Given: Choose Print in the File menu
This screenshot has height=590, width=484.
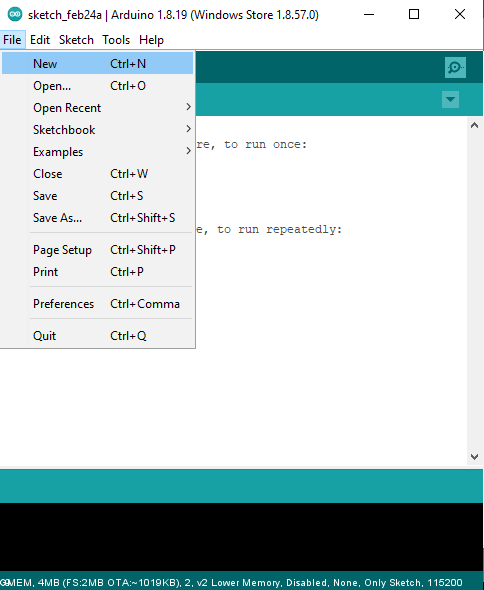Looking at the screenshot, I should coord(97,272).
